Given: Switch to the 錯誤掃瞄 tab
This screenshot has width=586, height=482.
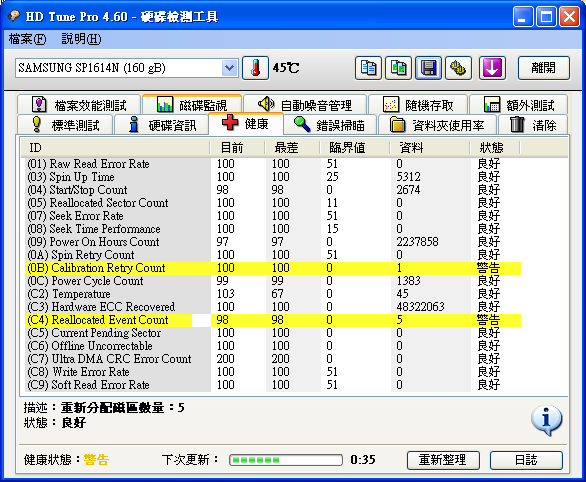Looking at the screenshot, I should (330, 125).
